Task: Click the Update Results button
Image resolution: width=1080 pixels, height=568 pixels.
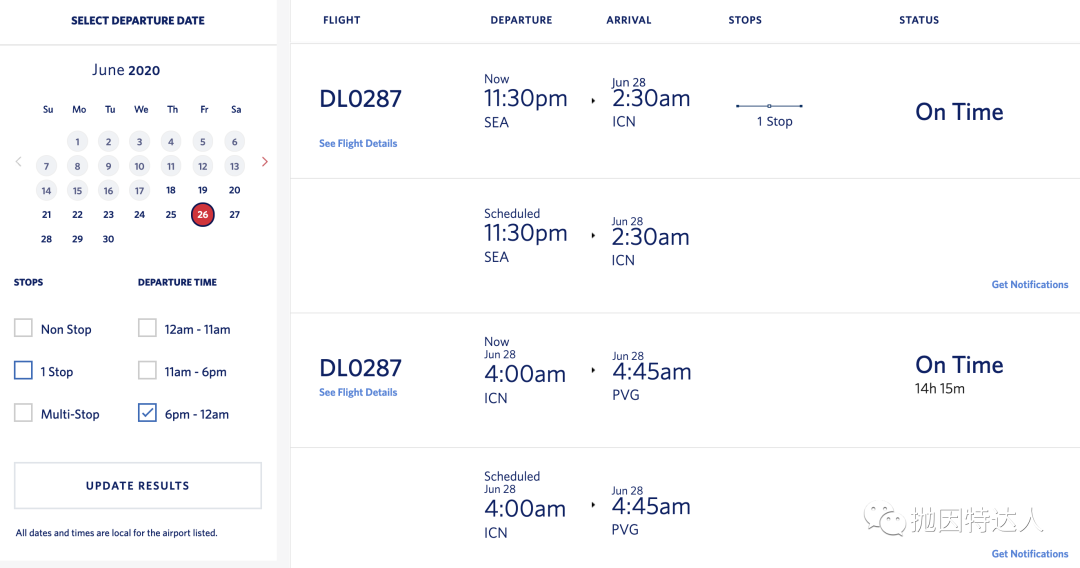Action: (138, 486)
